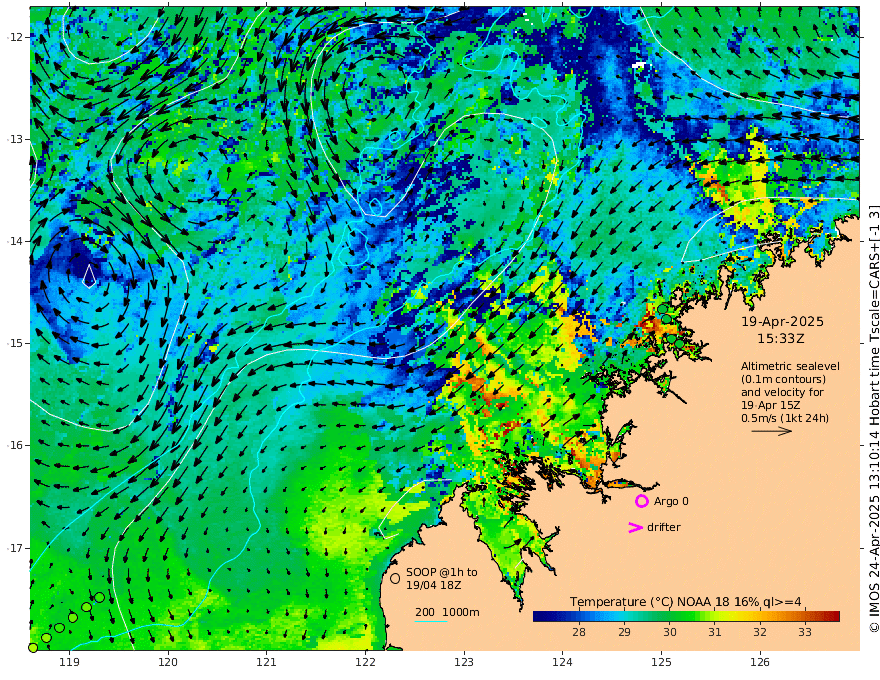This screenshot has height=680, width=880.
Task: Click latitude axis label -17
Action: 15,548
